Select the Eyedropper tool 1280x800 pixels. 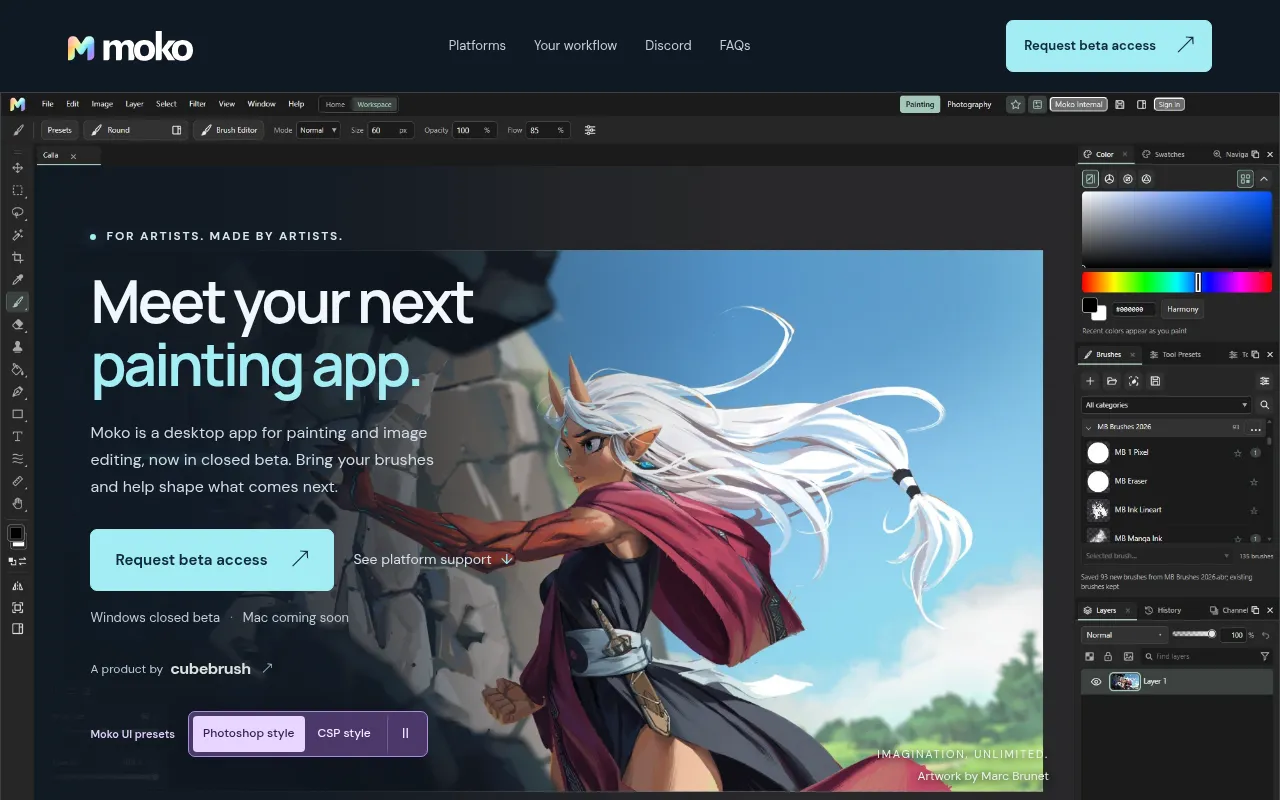(17, 280)
